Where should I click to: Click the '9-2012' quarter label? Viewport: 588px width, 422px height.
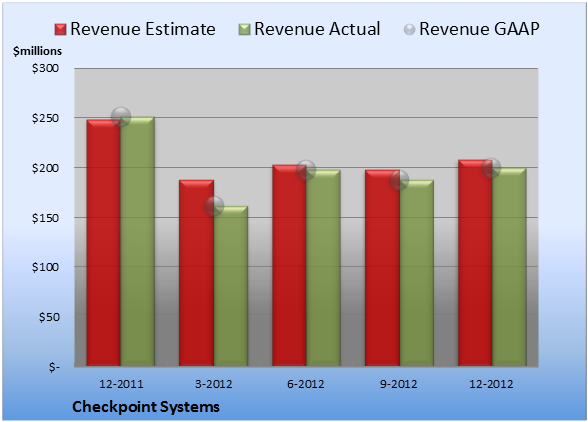click(399, 384)
